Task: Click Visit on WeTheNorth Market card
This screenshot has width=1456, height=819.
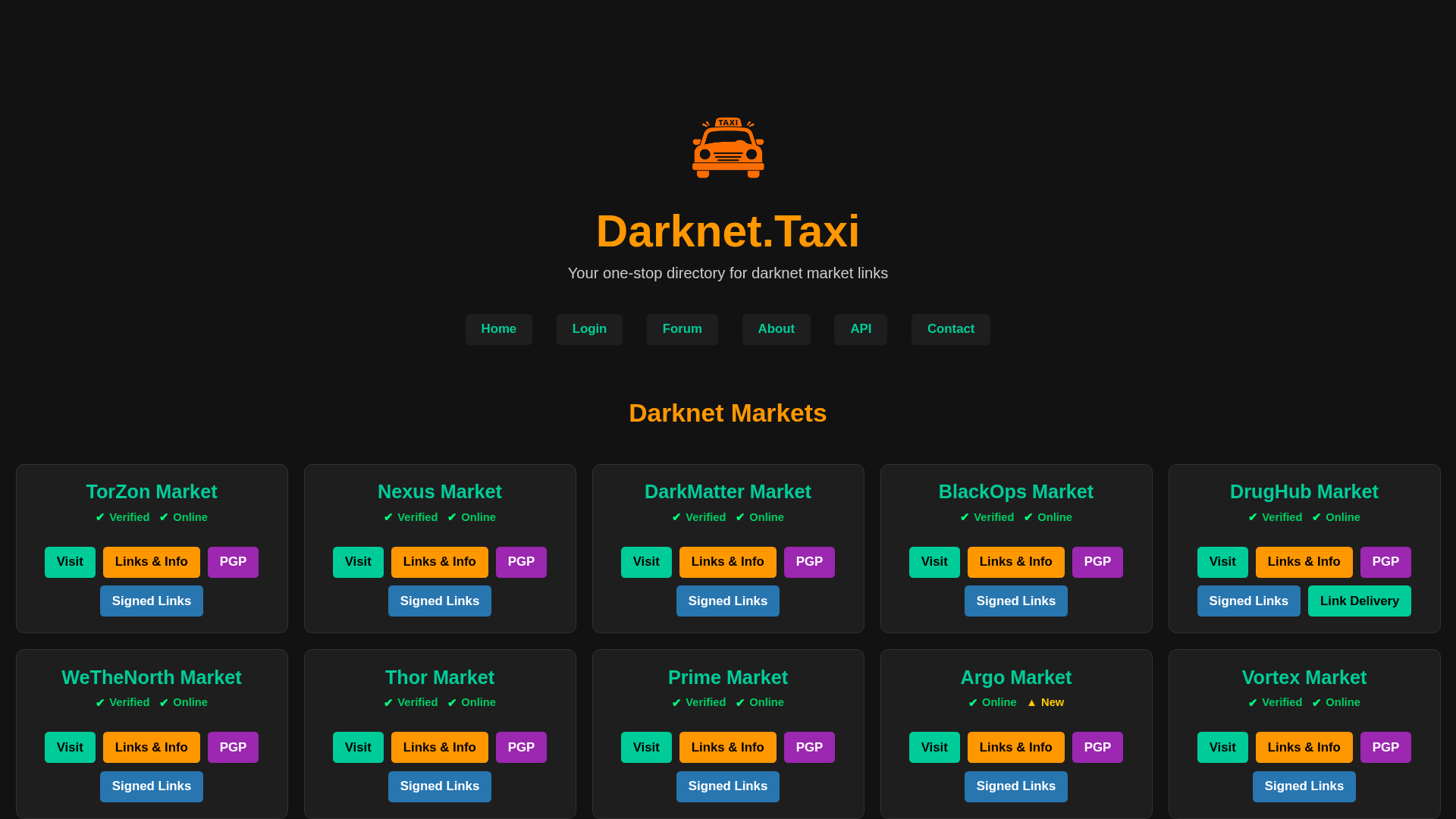Action: [70, 748]
